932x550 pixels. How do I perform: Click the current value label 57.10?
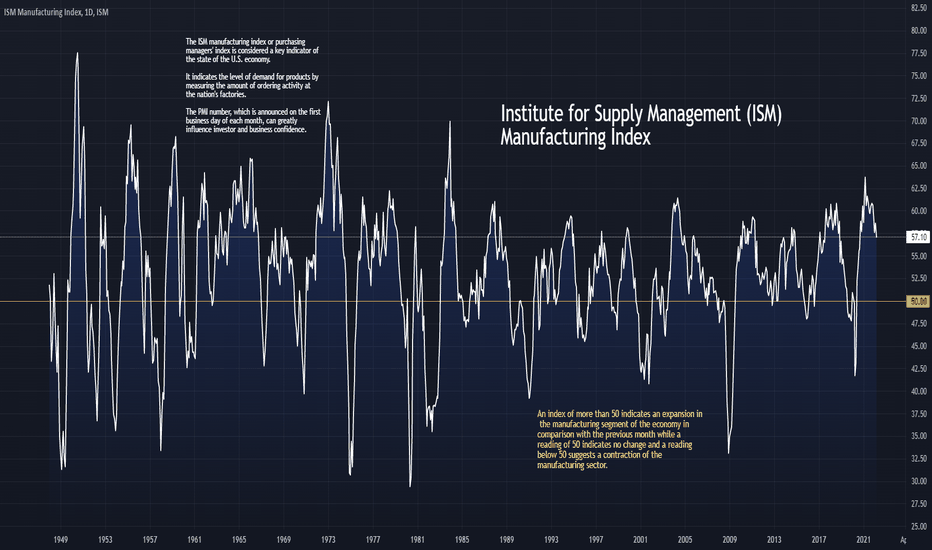coord(918,237)
